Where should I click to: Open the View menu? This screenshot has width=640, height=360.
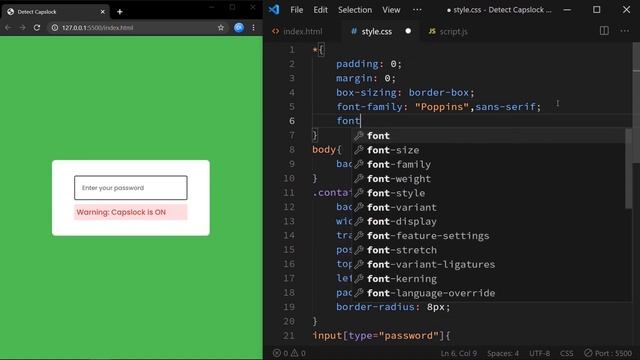(x=391, y=10)
